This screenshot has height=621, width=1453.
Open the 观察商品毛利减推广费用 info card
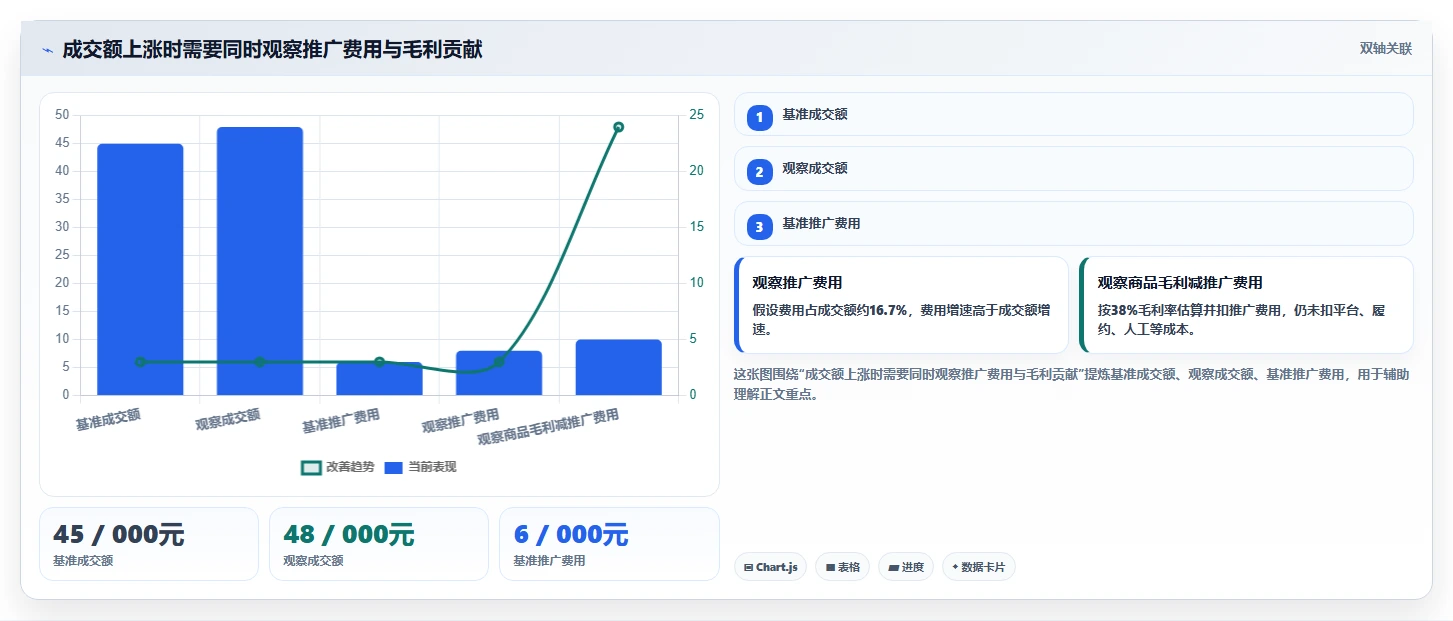click(1246, 305)
